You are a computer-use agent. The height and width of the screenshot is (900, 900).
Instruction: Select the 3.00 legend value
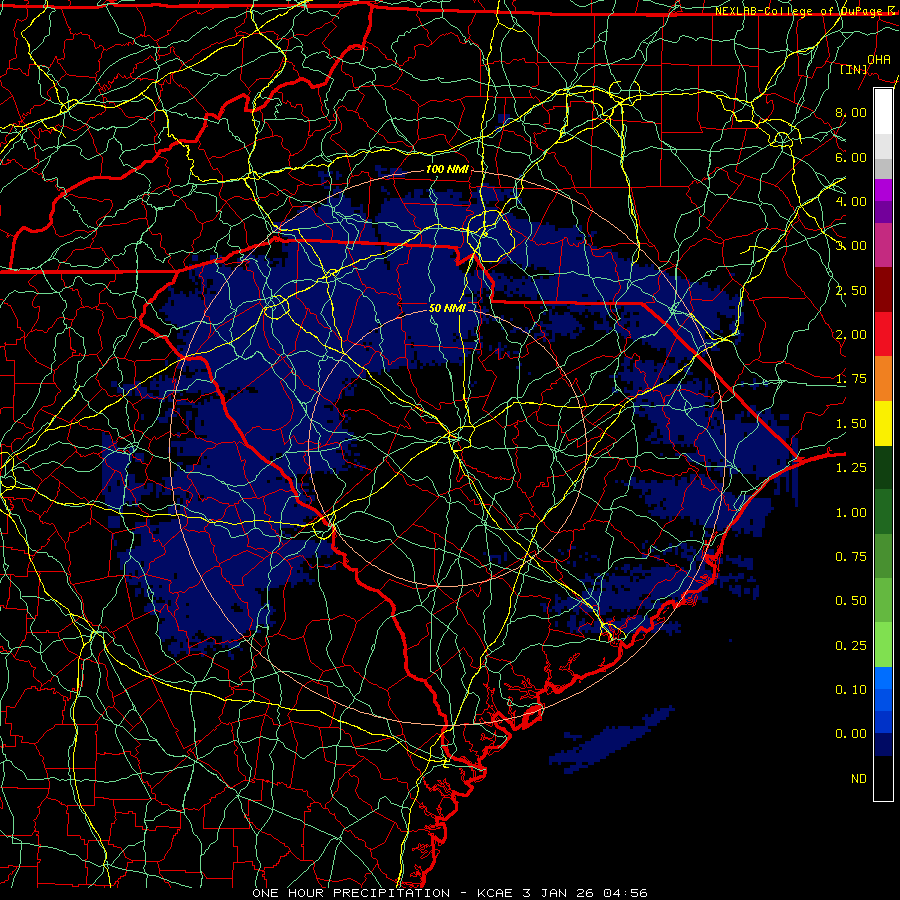point(851,246)
